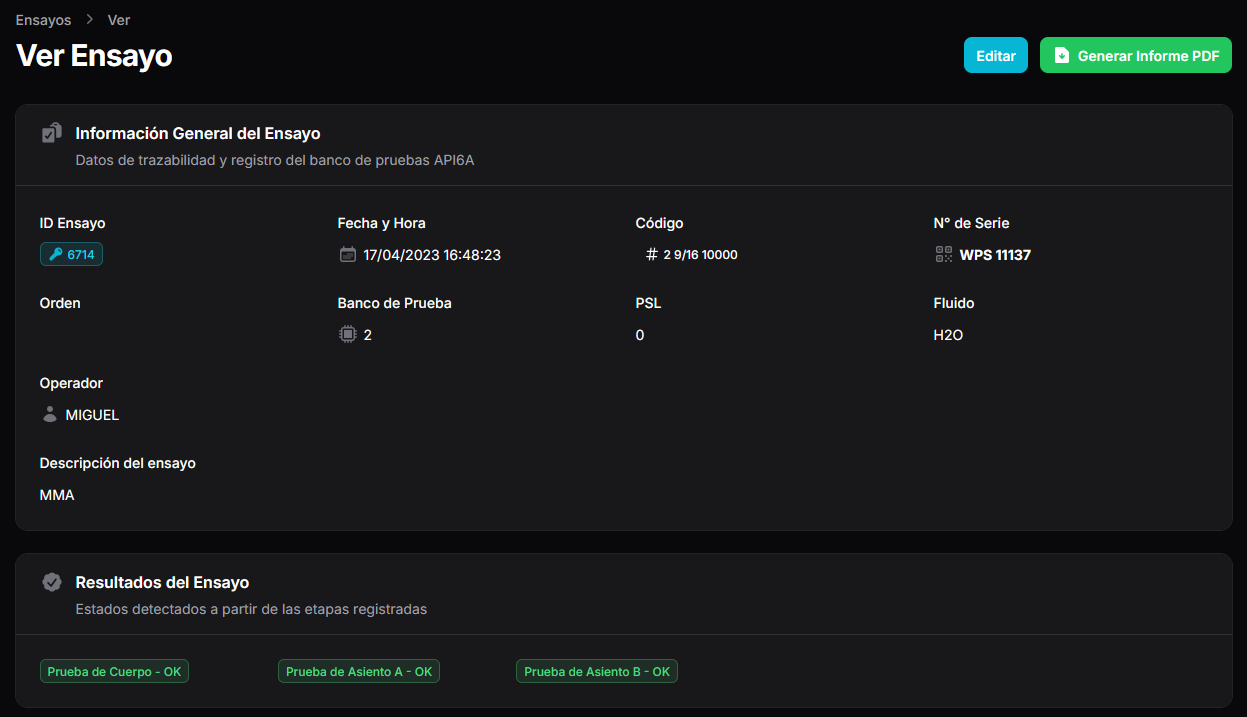The width and height of the screenshot is (1247, 717).
Task: Click the Editar button
Action: pyautogui.click(x=996, y=56)
